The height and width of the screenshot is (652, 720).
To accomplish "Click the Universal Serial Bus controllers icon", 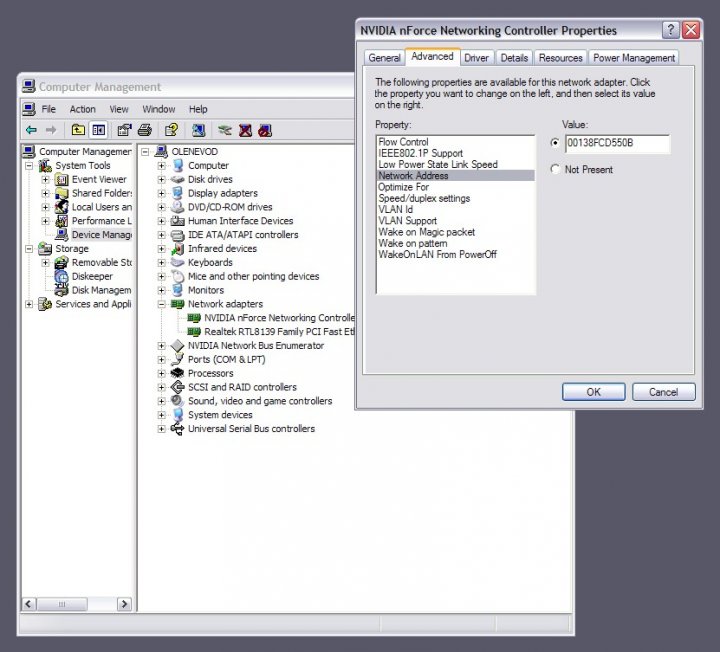I will pos(177,428).
